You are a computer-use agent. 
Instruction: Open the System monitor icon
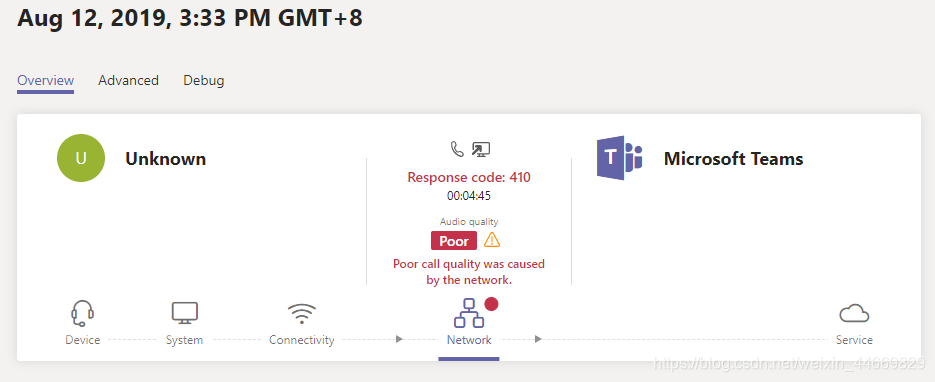tap(185, 313)
